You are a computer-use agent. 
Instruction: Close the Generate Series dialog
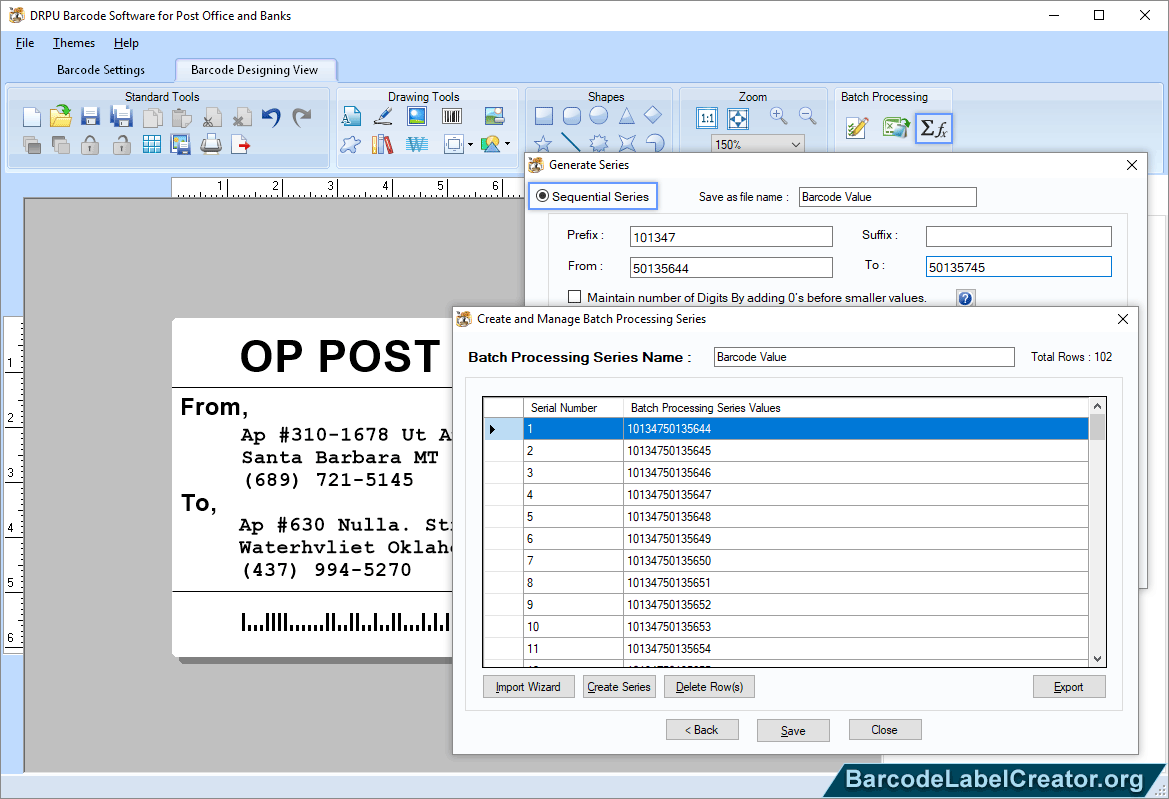(1132, 165)
